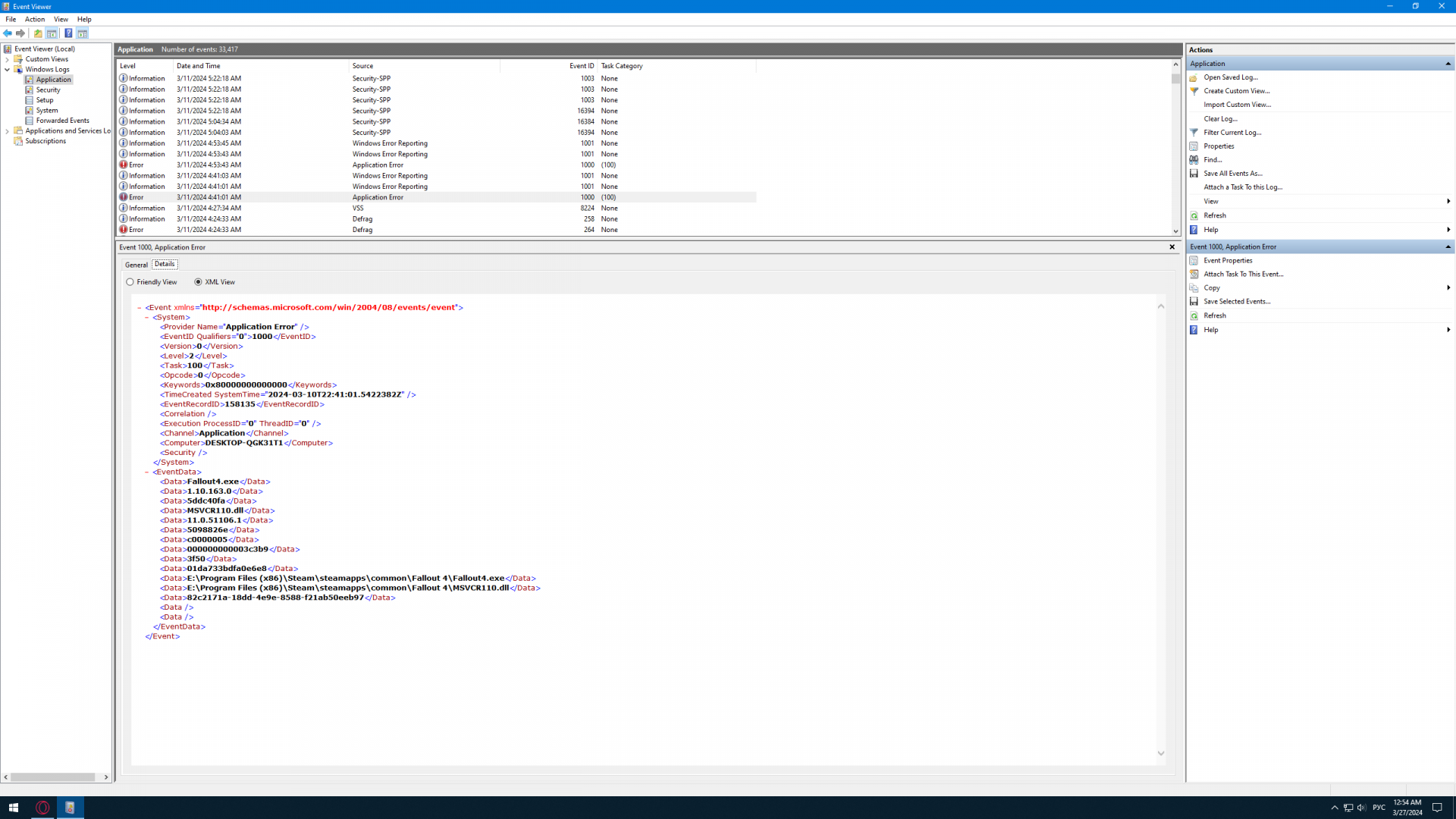
Task: Click the Forward arrow toolbar icon
Action: point(20,33)
